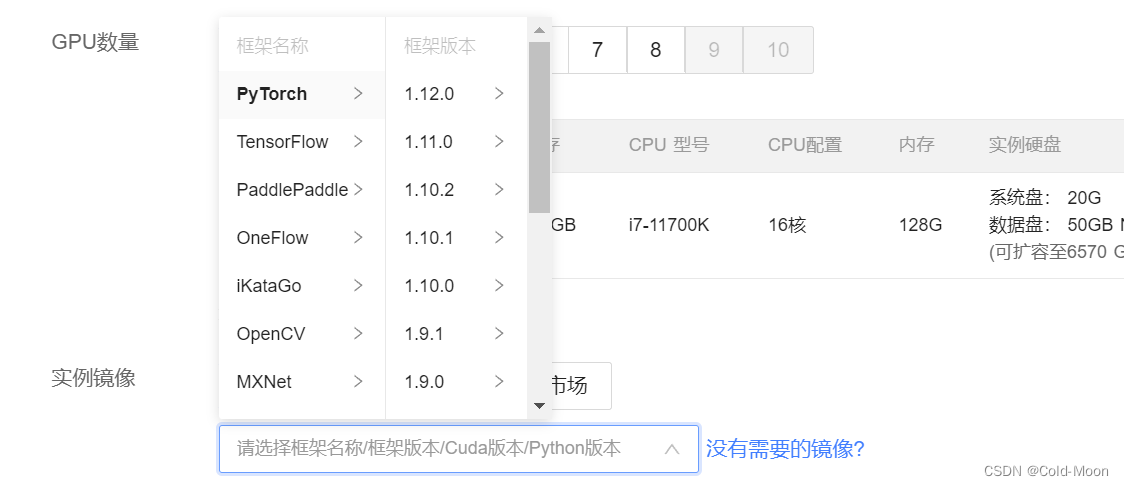Expand the OneFlow chevron arrow
The height and width of the screenshot is (486, 1124).
tap(358, 238)
